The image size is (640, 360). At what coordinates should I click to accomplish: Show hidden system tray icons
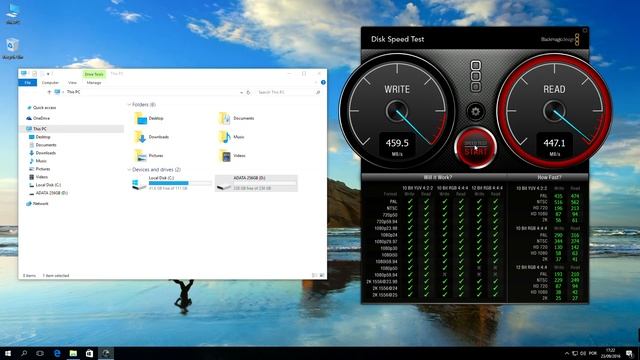point(567,353)
